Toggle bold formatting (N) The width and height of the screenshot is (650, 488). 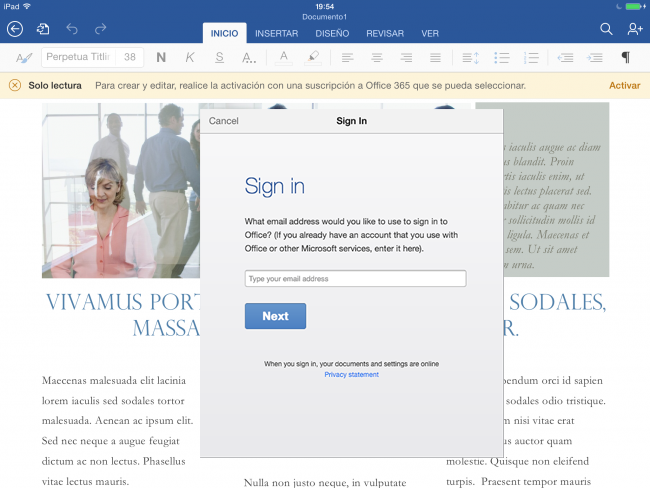point(161,58)
